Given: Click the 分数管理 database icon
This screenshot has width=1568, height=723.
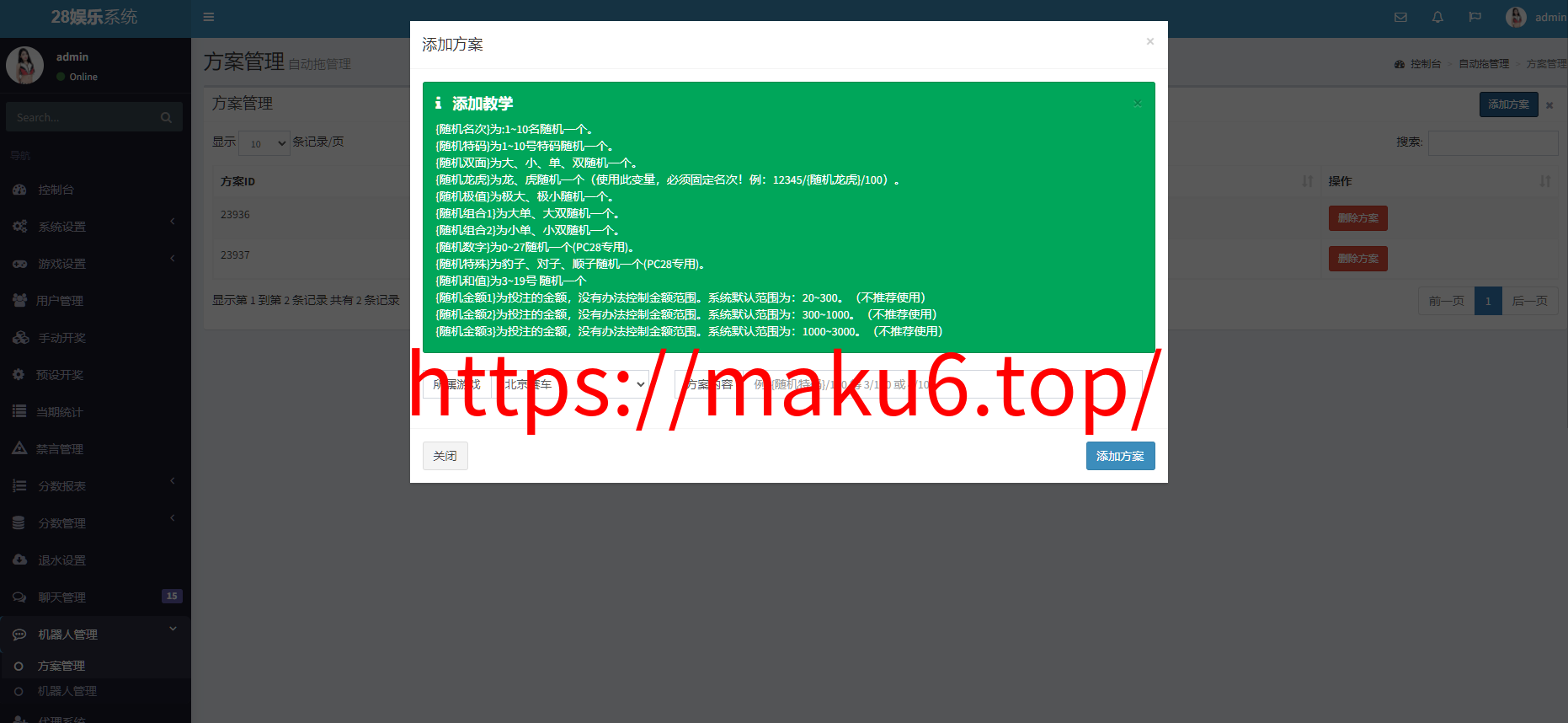Looking at the screenshot, I should click(19, 523).
